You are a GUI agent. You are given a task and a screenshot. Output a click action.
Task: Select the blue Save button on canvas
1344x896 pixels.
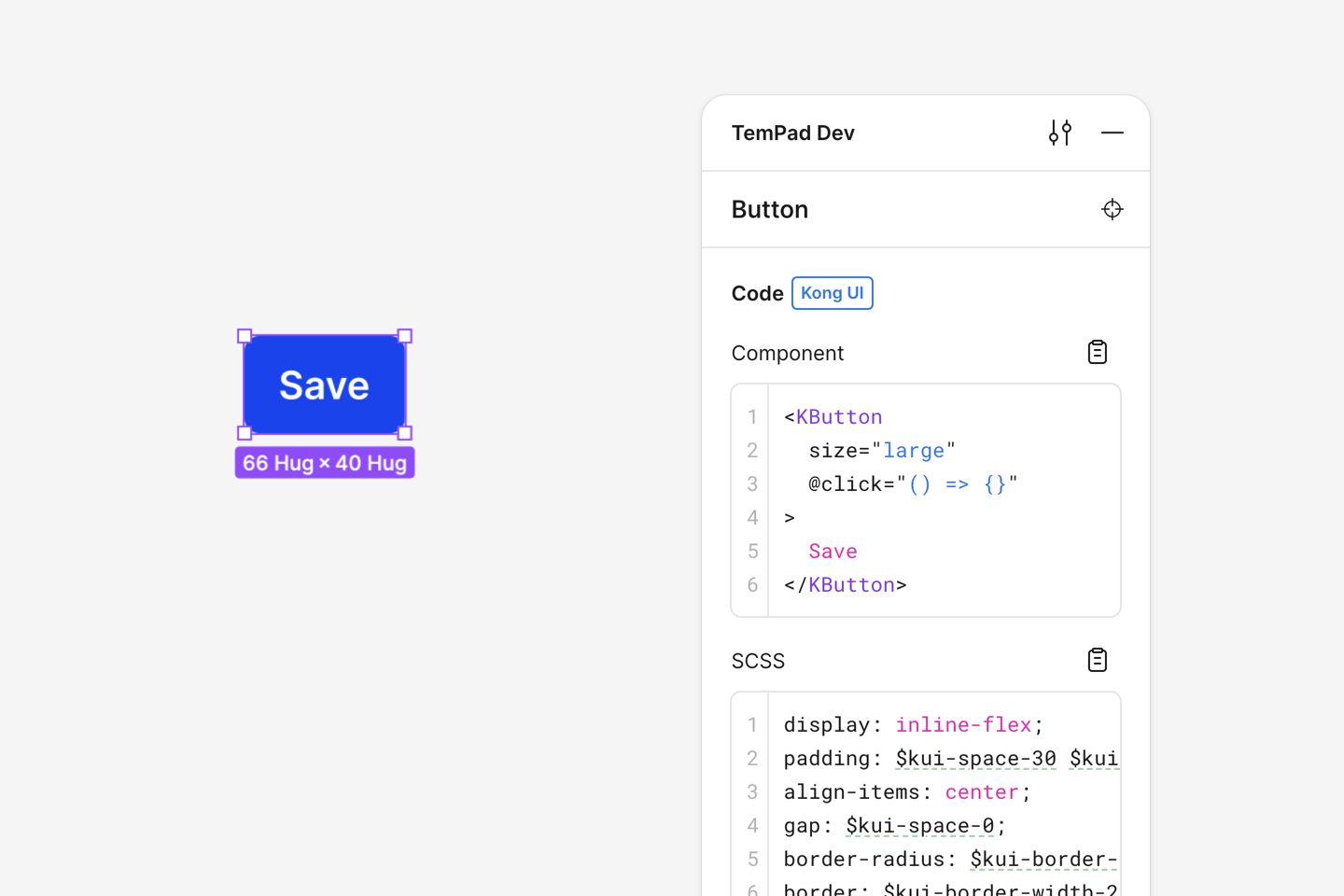click(x=325, y=385)
